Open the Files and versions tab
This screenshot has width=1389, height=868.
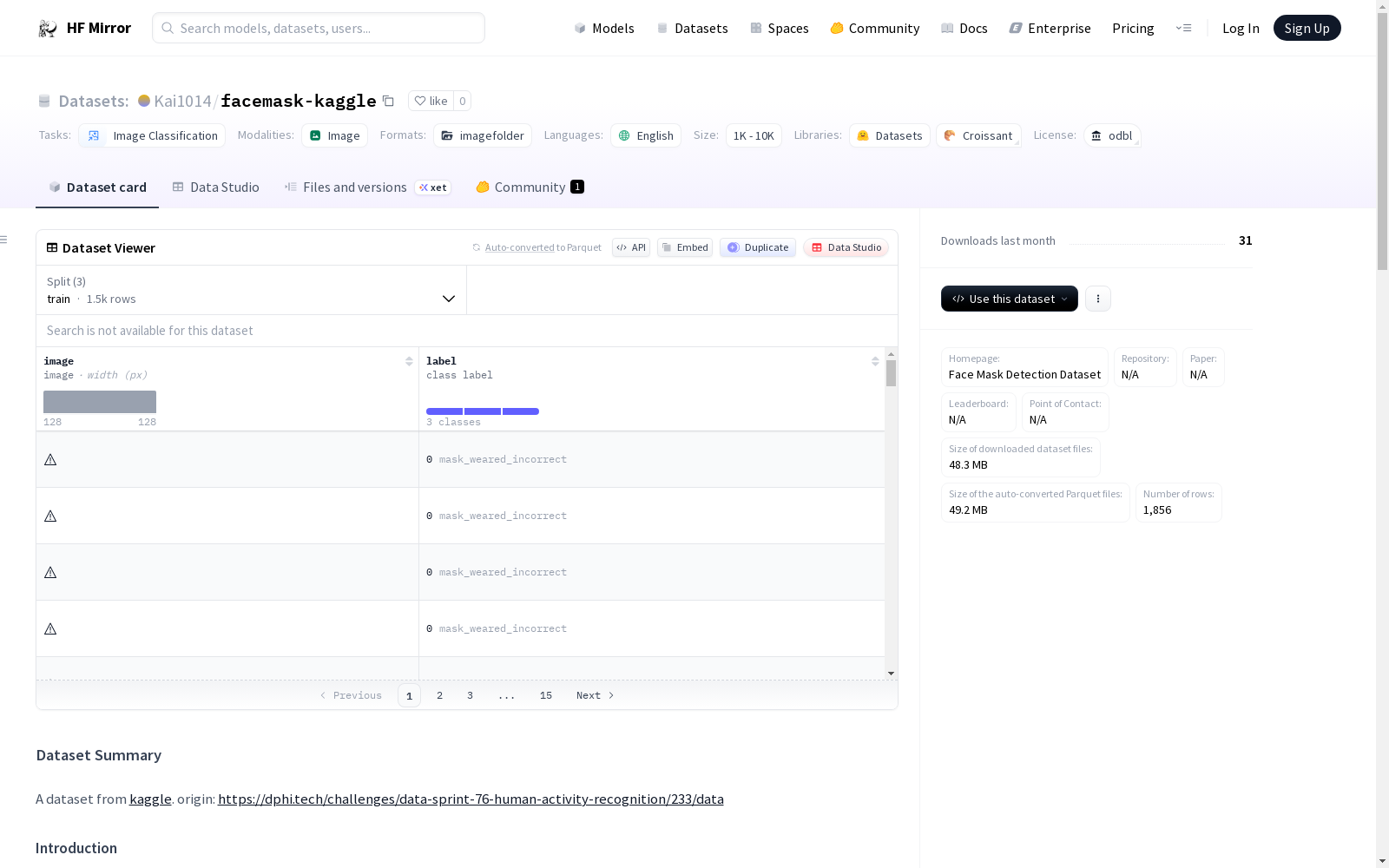[367, 187]
